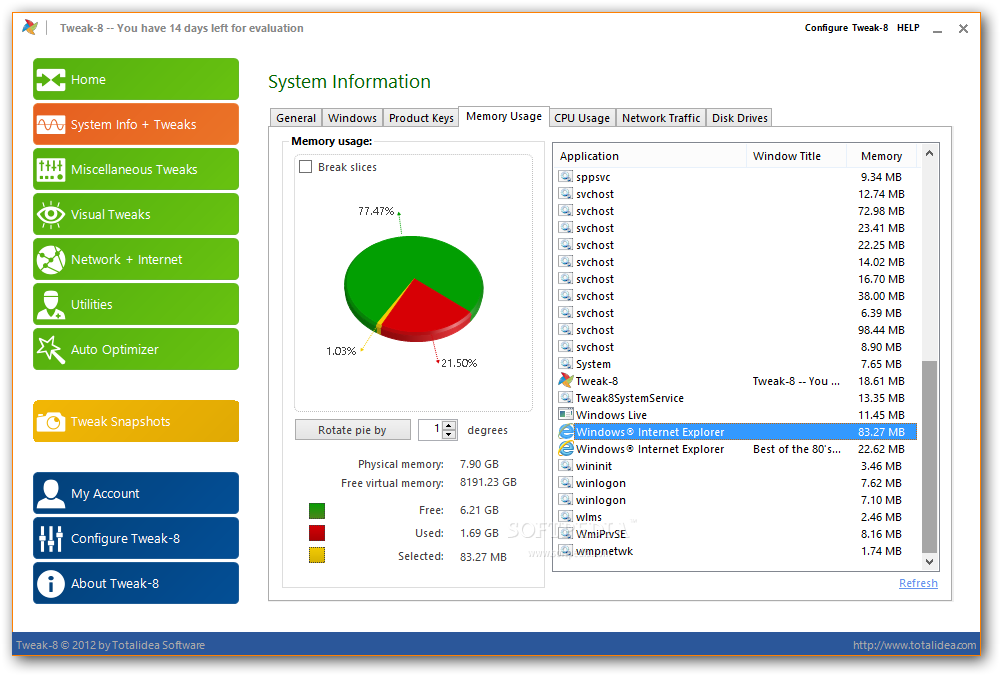1001x676 pixels.
Task: Click the process list scroll up arrow
Action: click(x=930, y=153)
